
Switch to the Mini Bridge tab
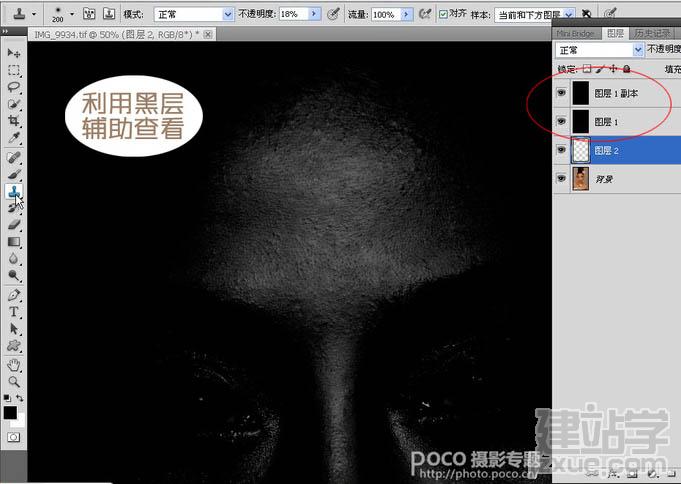pyautogui.click(x=575, y=33)
